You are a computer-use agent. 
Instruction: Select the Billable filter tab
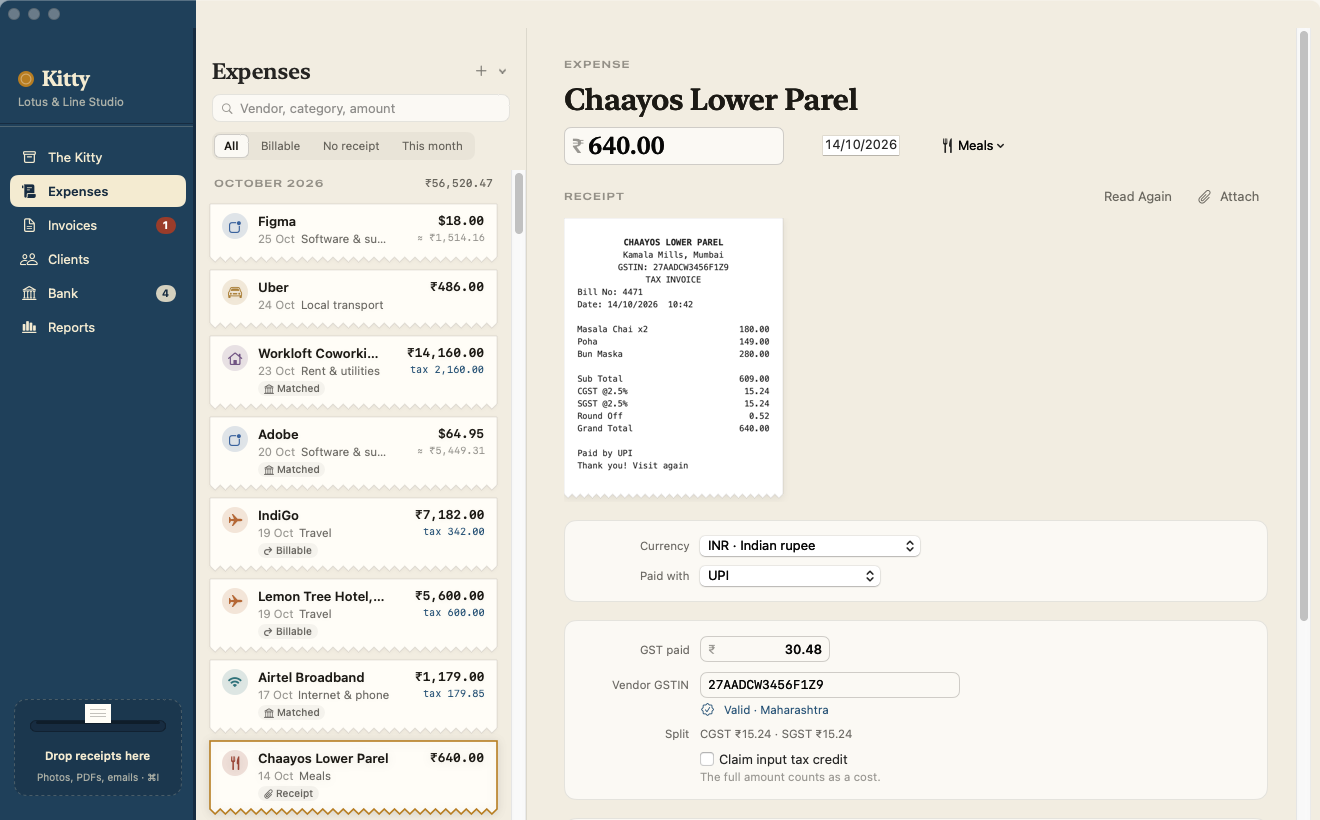point(281,146)
